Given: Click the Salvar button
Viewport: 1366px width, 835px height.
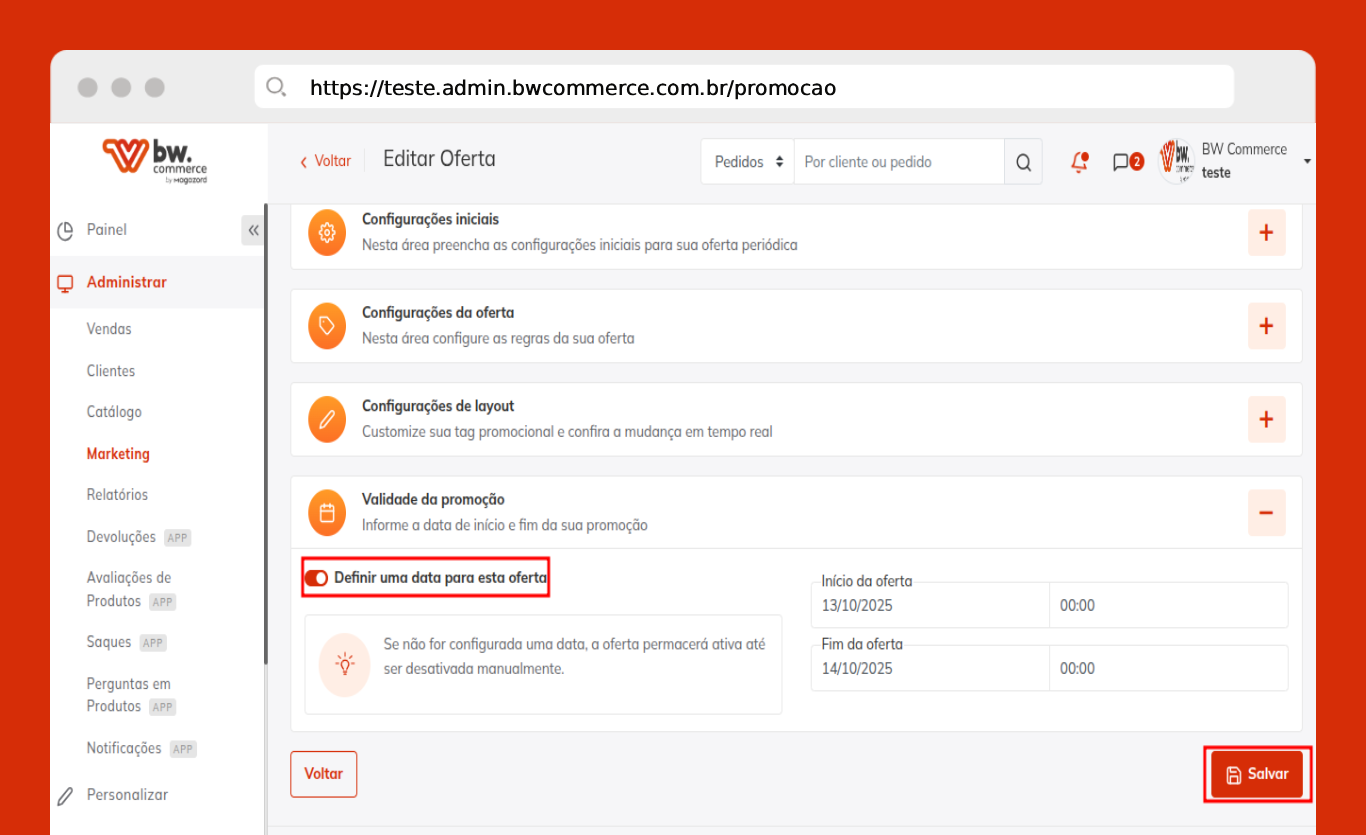Looking at the screenshot, I should [x=1257, y=774].
